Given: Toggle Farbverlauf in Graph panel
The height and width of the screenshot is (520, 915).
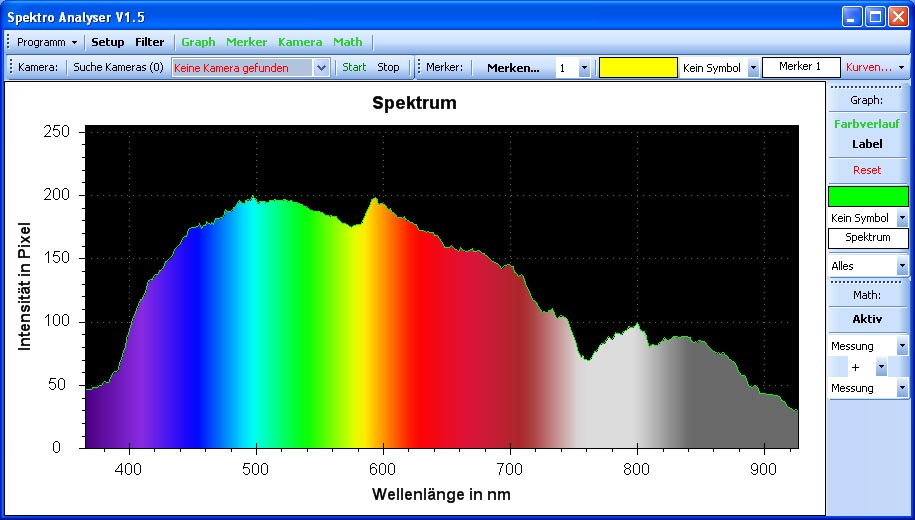Looking at the screenshot, I should tap(866, 124).
